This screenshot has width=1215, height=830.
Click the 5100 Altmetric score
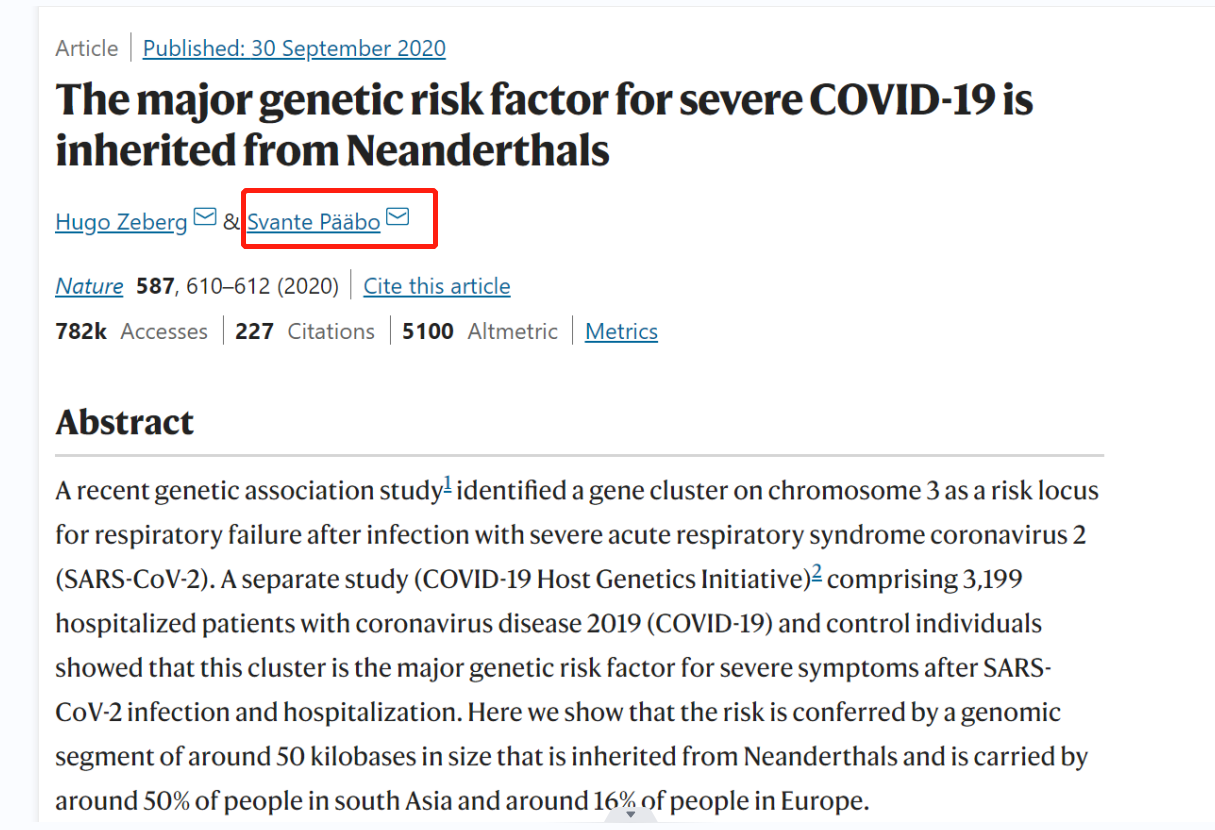tap(480, 331)
